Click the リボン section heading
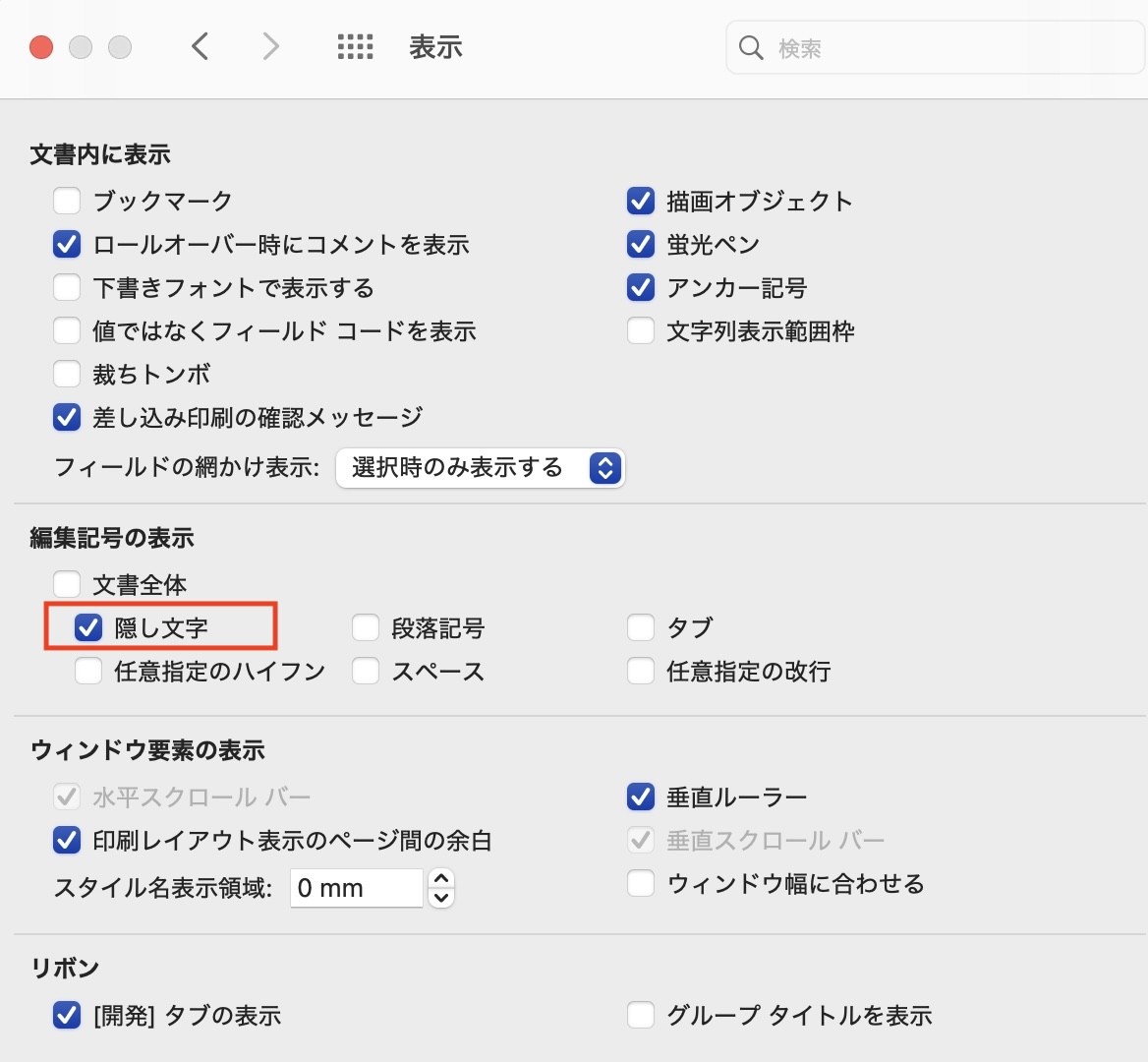1148x1062 pixels. point(65,969)
